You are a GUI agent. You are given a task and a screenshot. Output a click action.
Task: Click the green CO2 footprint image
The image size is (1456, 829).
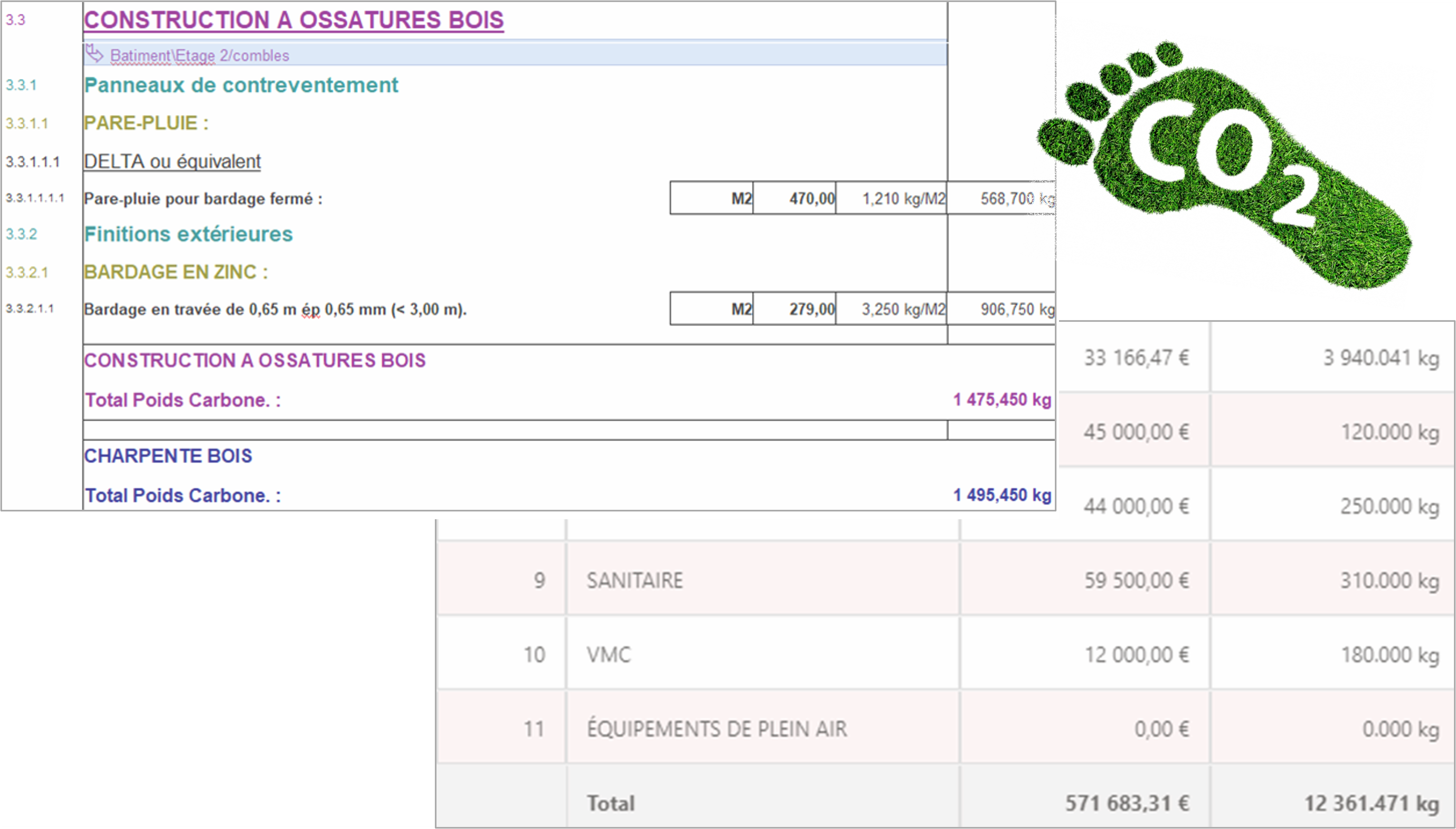tap(1224, 165)
